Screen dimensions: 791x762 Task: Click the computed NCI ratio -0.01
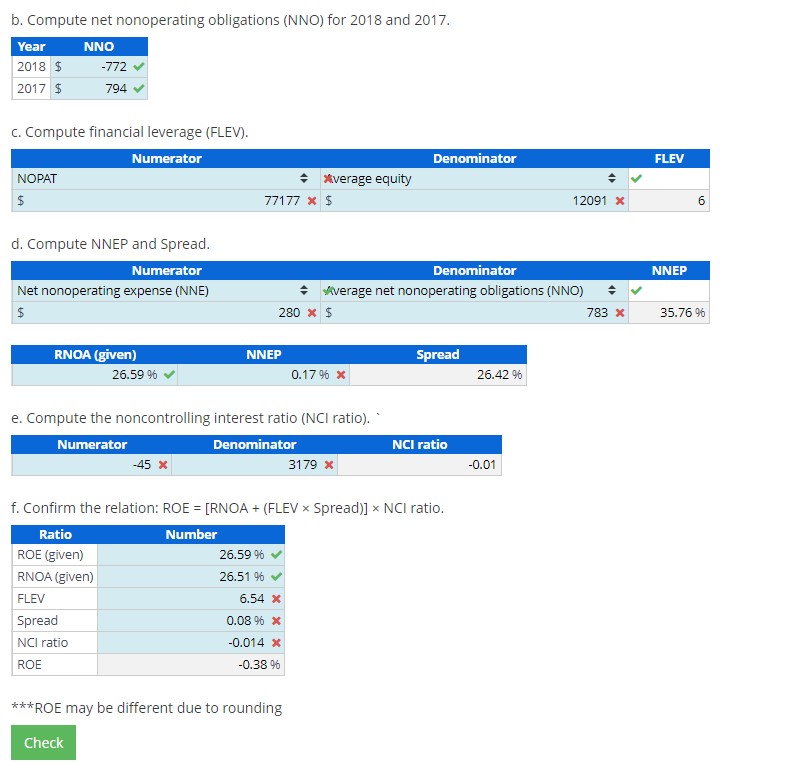[419, 464]
